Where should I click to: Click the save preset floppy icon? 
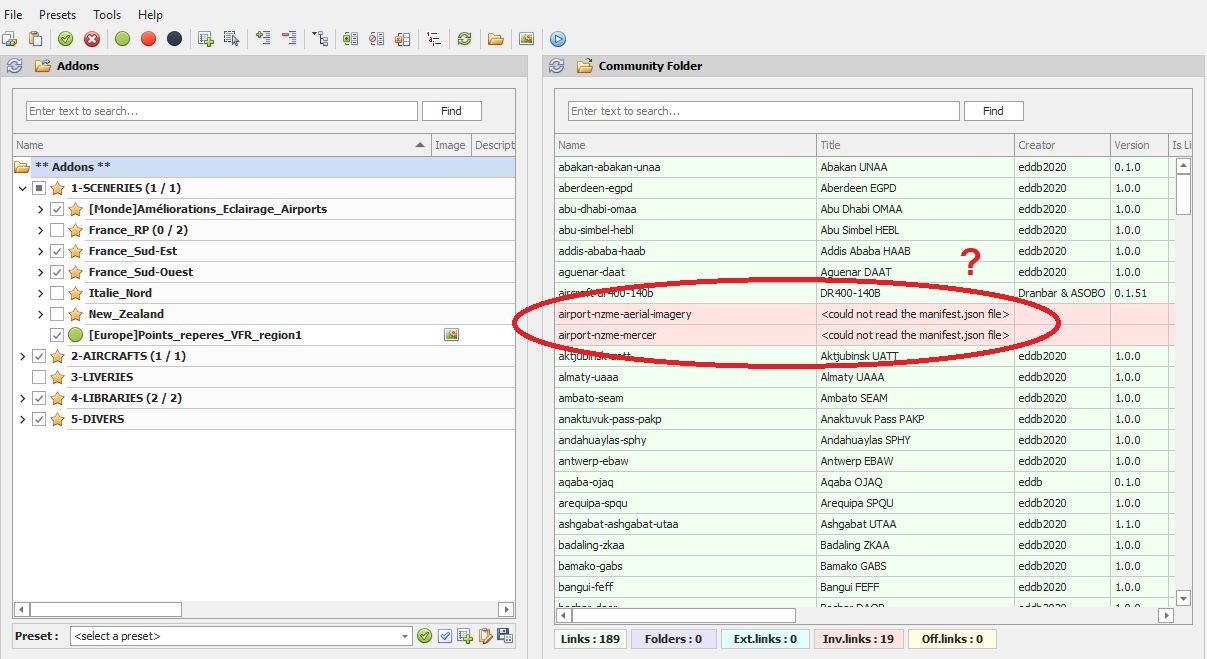click(x=505, y=636)
